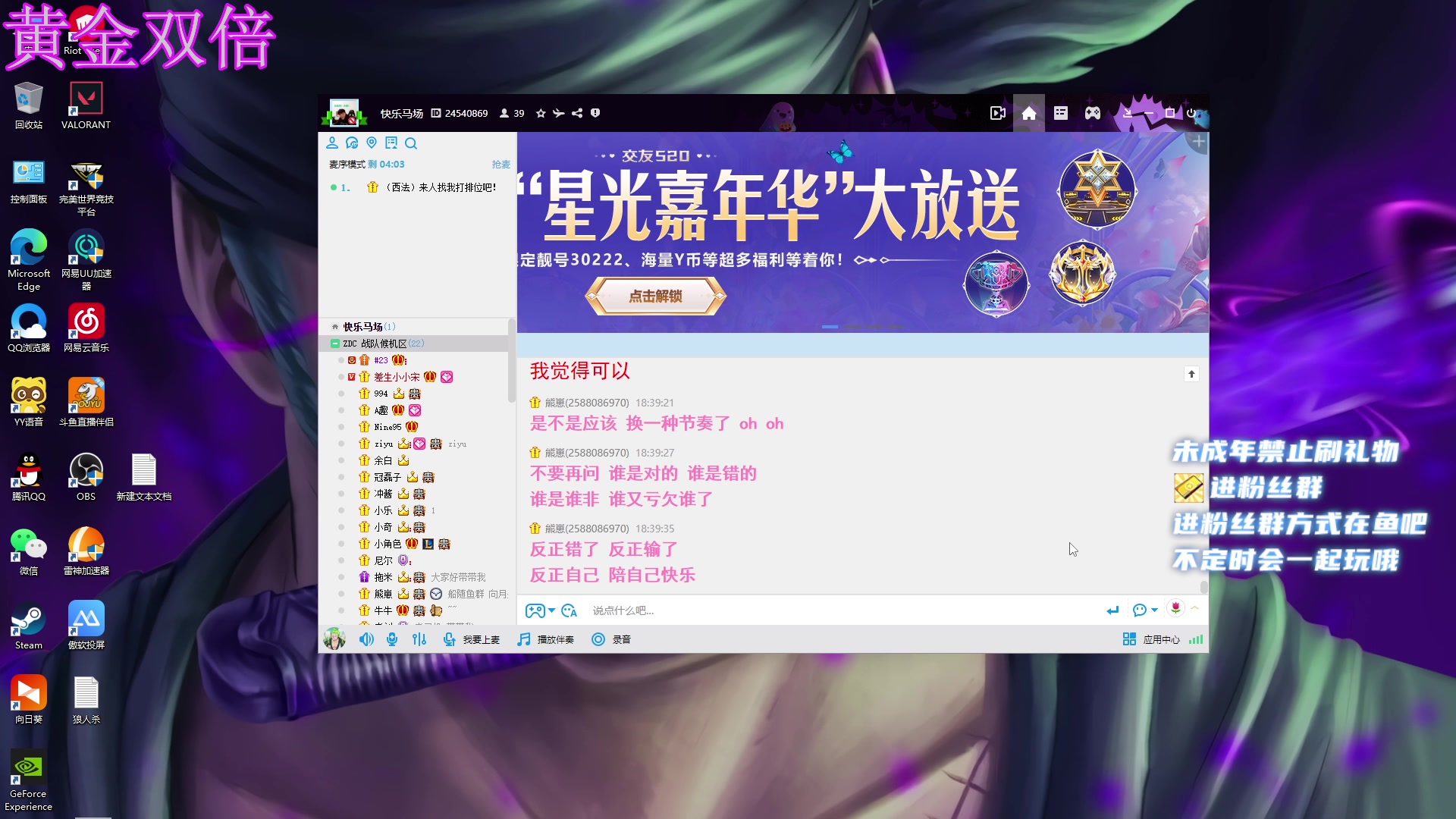Click the 点击解锁 unlock button

pos(655,297)
